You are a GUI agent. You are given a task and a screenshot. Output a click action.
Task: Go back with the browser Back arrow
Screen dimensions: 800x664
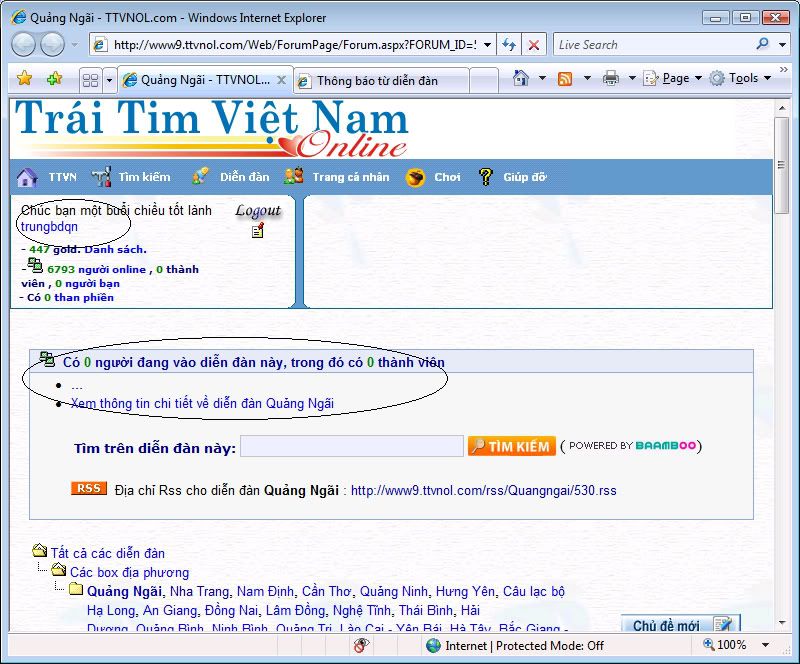pos(23,45)
